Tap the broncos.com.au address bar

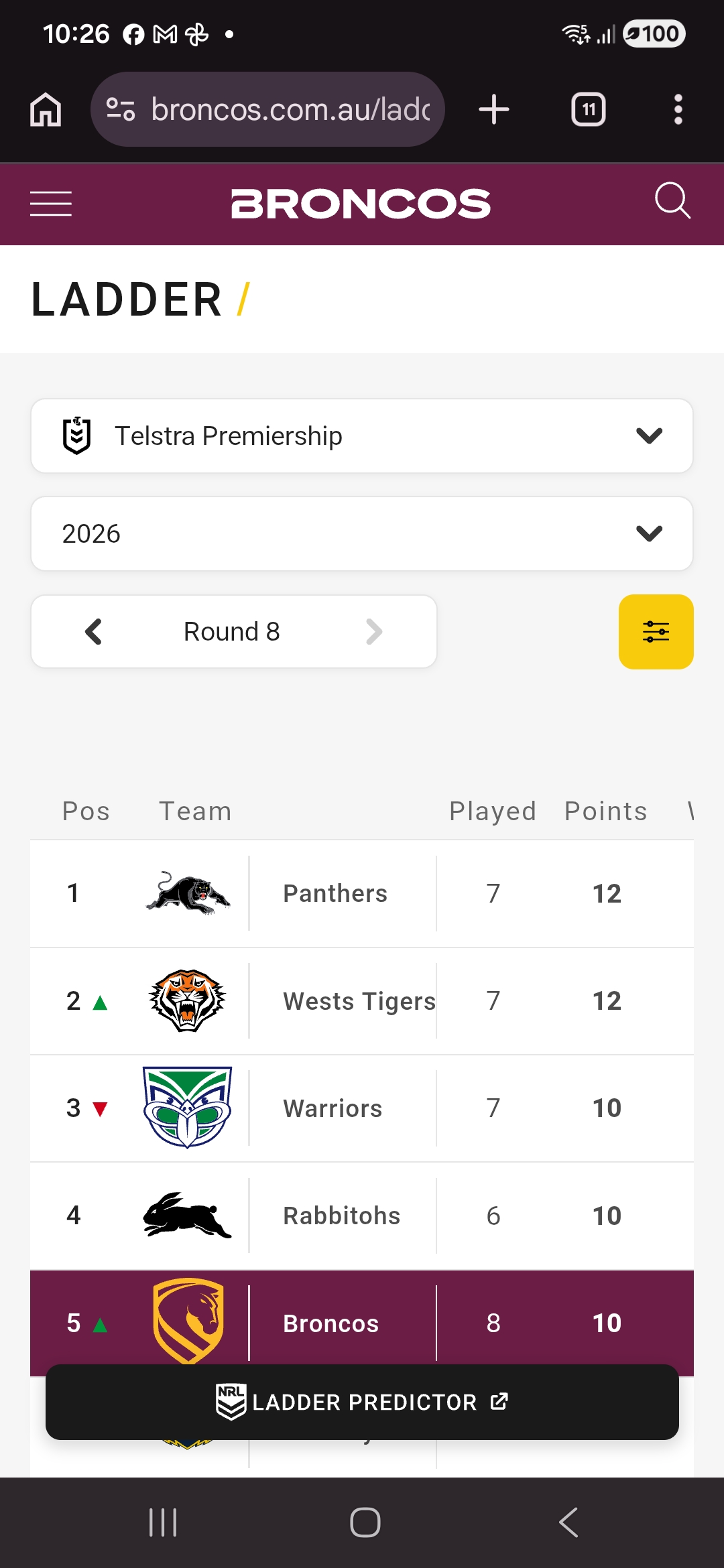268,109
